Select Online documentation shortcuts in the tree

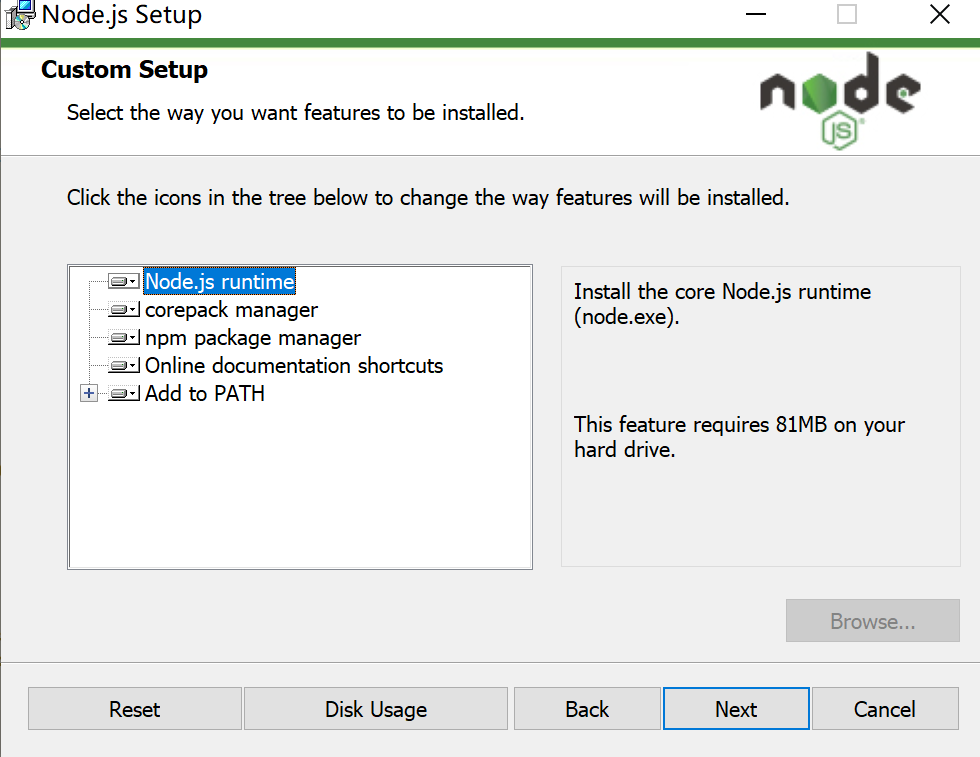(x=293, y=366)
